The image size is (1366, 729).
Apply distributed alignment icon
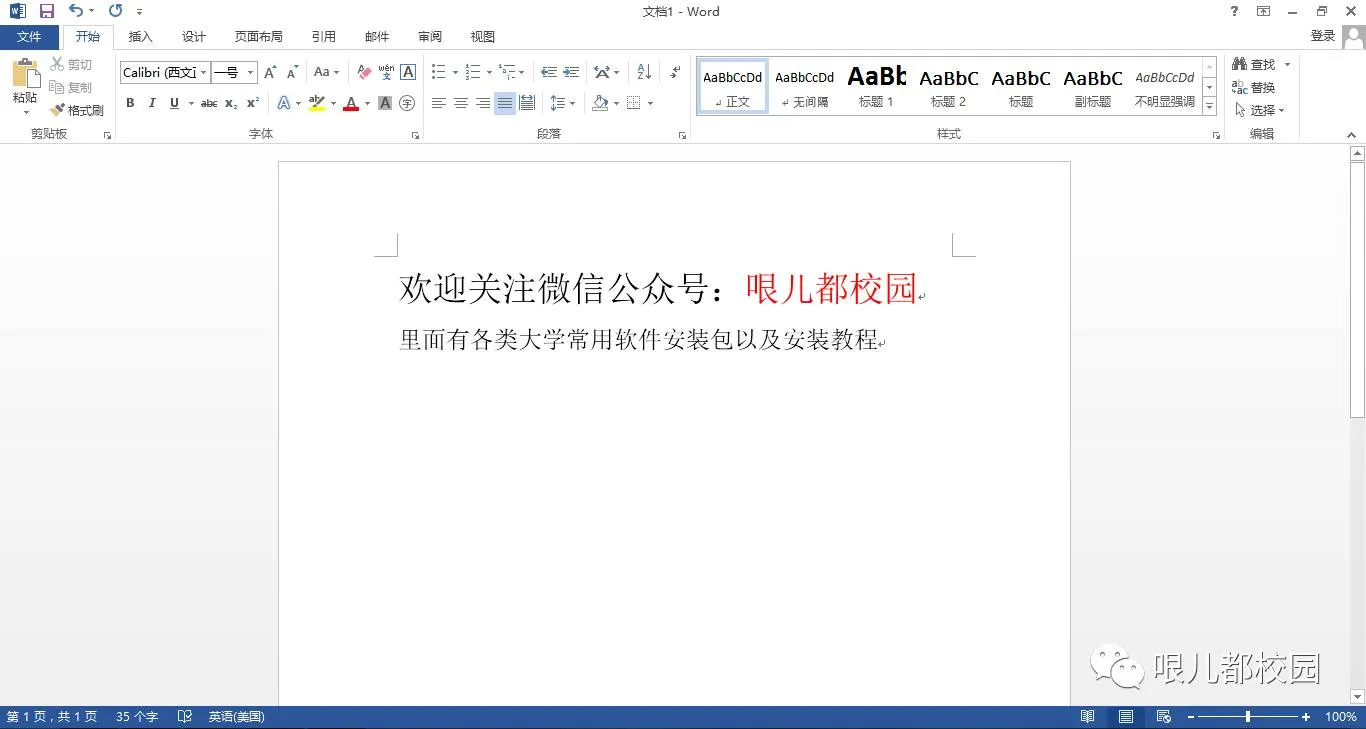pos(527,103)
